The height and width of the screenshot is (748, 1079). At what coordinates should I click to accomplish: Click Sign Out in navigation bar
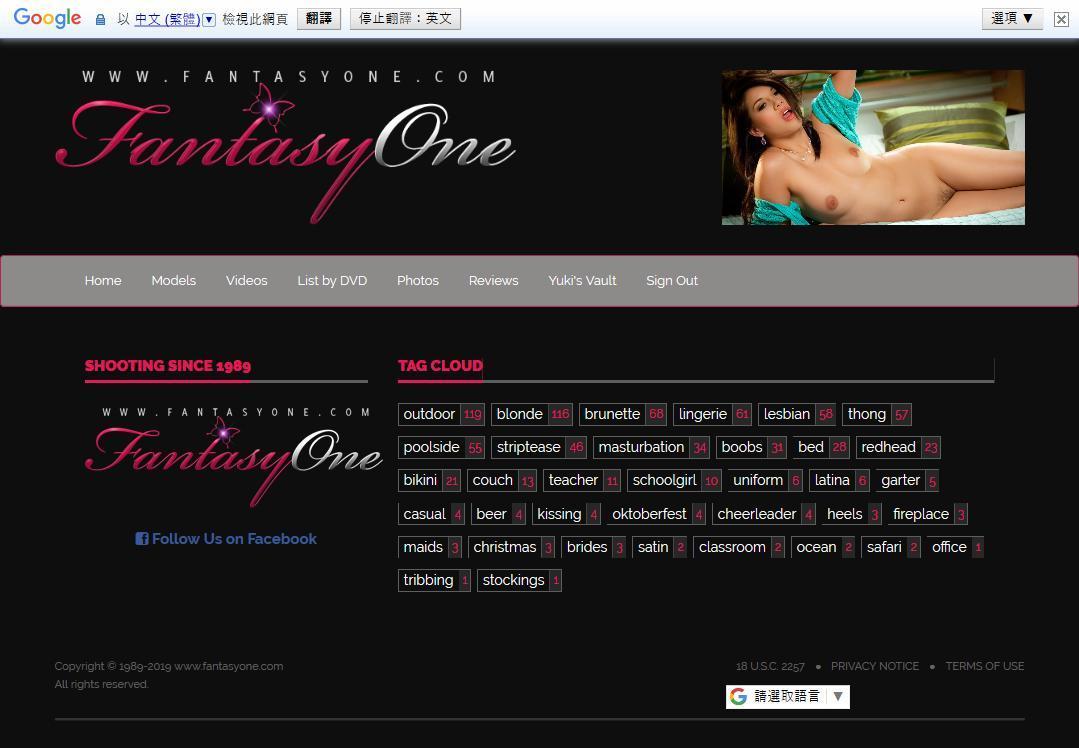point(672,281)
